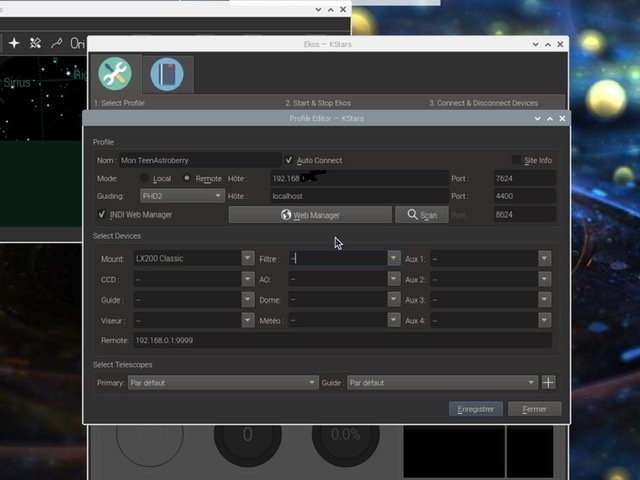Click the Remote 192.168.0.1:9999 field
The height and width of the screenshot is (480, 640).
pos(342,340)
